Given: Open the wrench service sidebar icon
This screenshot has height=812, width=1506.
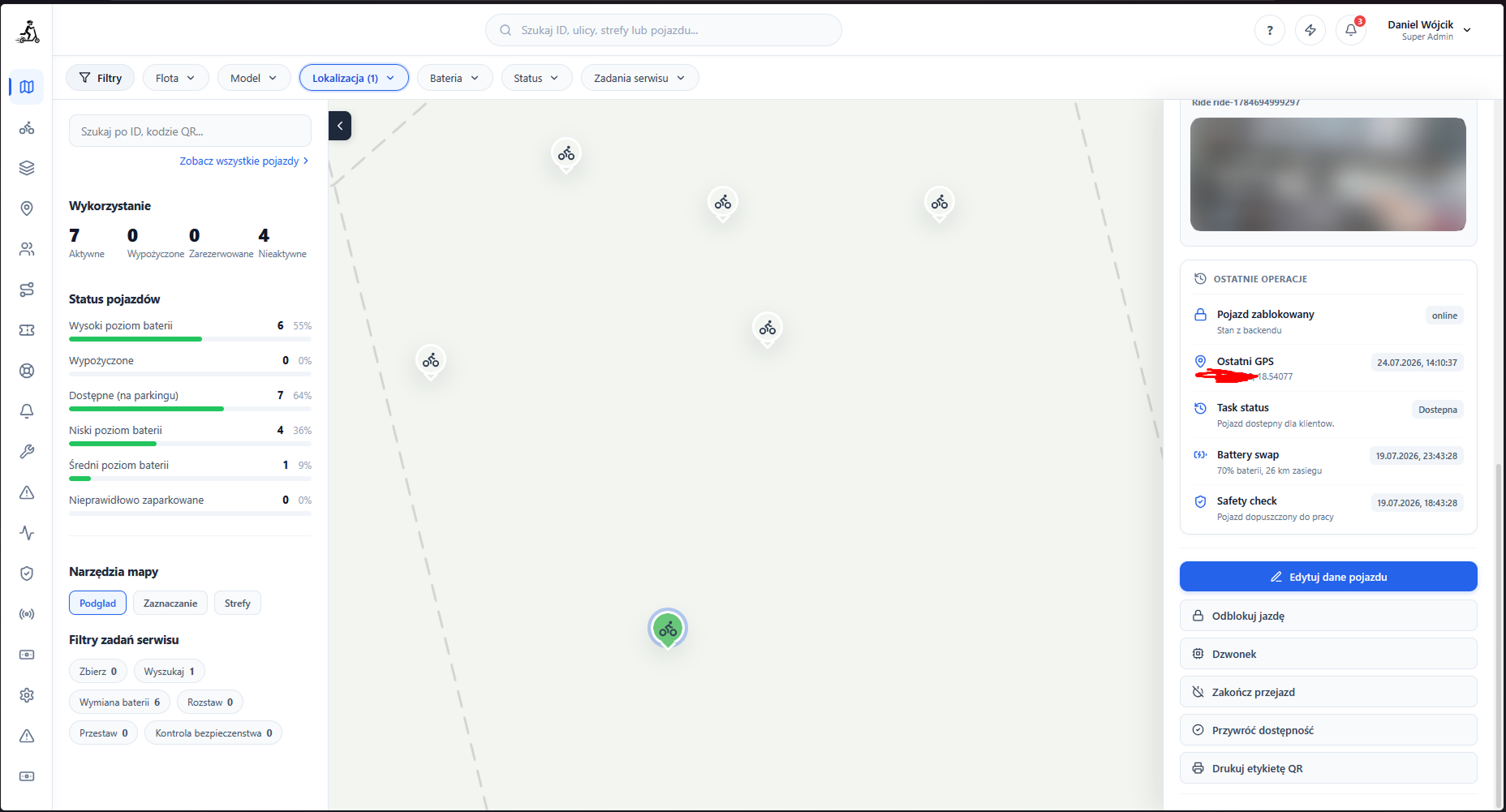Looking at the screenshot, I should (27, 452).
